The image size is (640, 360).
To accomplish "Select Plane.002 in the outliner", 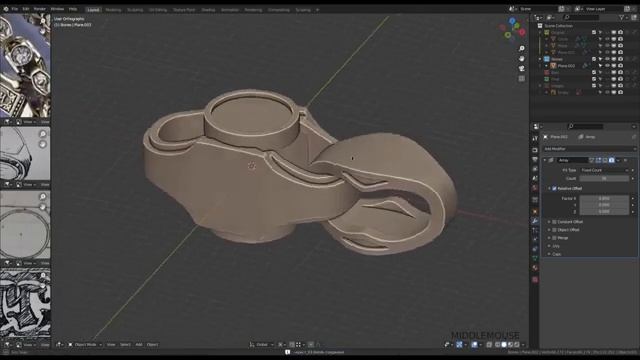I will pos(566,66).
